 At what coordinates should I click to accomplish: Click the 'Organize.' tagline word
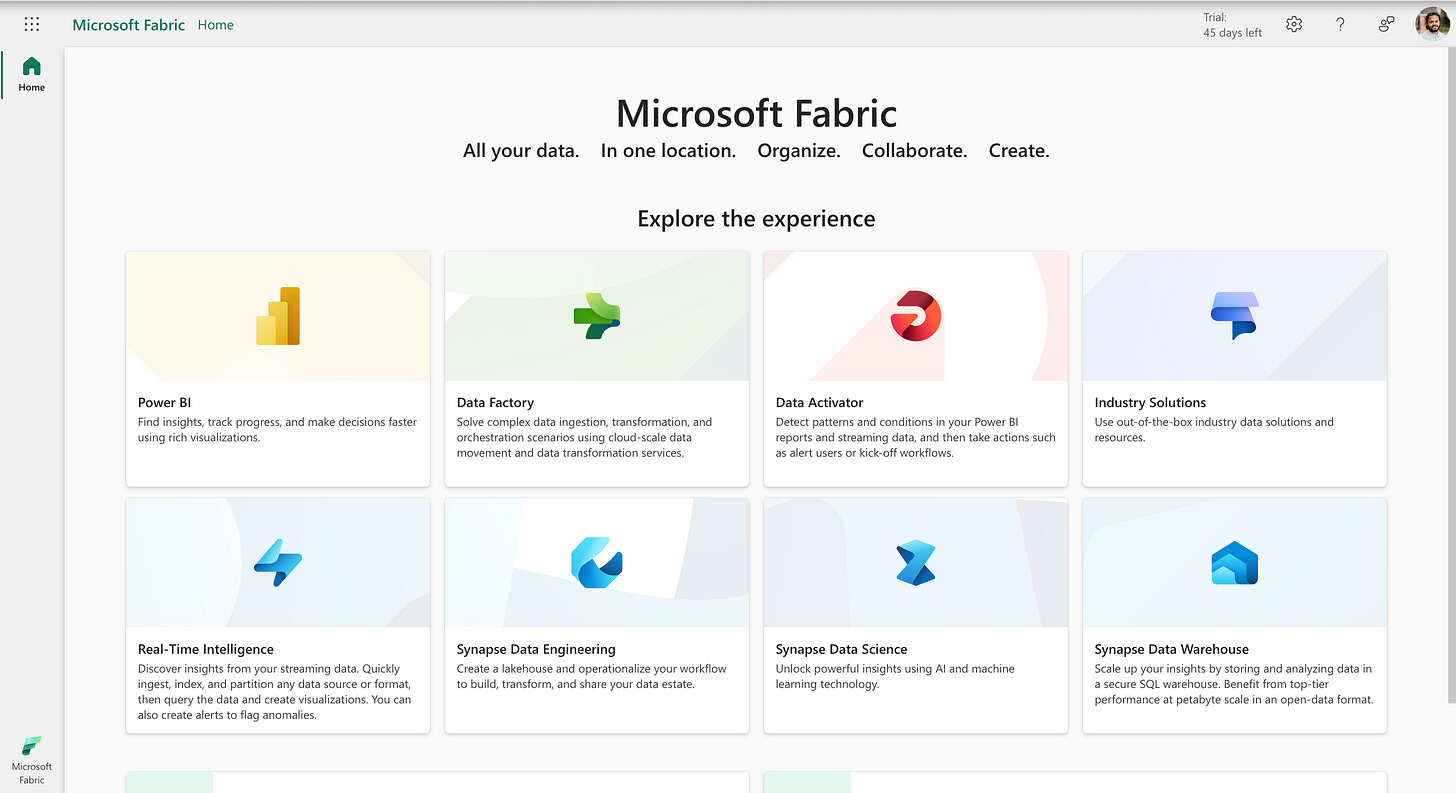(799, 151)
